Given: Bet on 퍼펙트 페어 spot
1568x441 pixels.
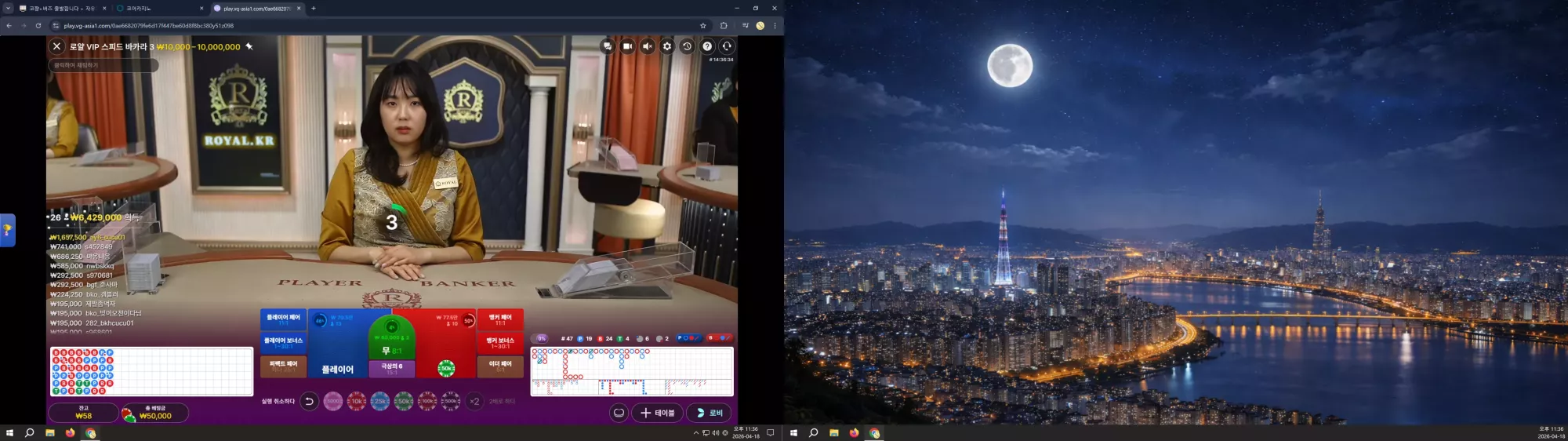Looking at the screenshot, I should click(x=283, y=366).
